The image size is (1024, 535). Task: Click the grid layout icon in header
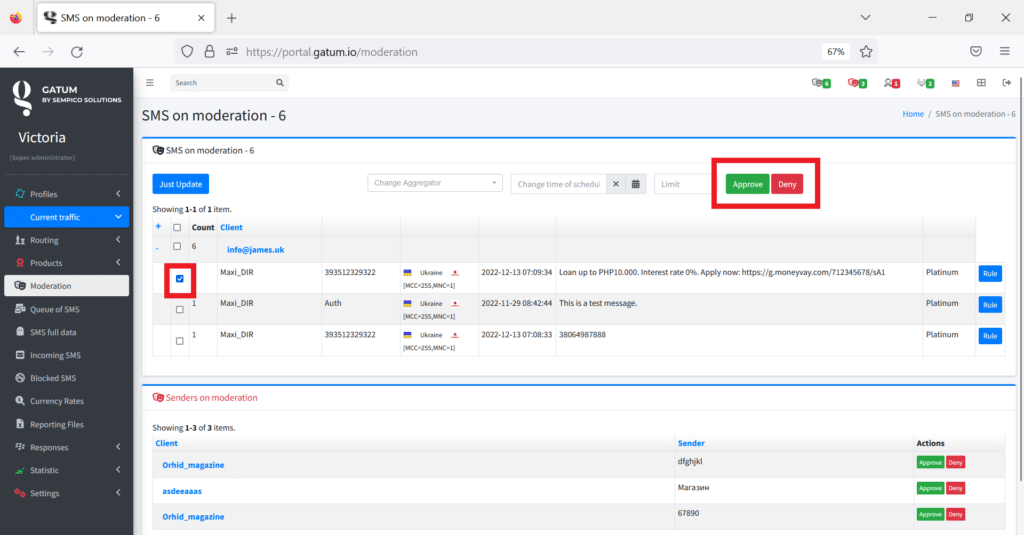[981, 83]
